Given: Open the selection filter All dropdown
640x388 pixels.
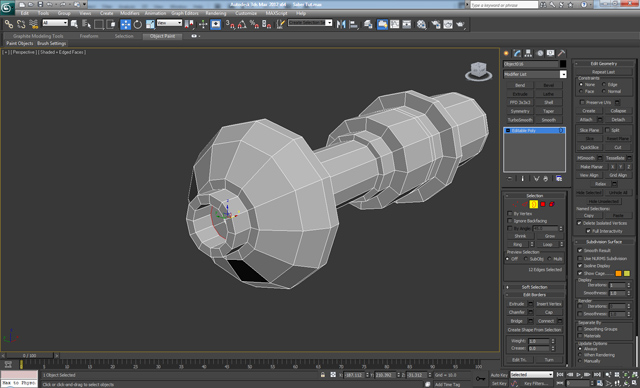Looking at the screenshot, I should (x=55, y=23).
